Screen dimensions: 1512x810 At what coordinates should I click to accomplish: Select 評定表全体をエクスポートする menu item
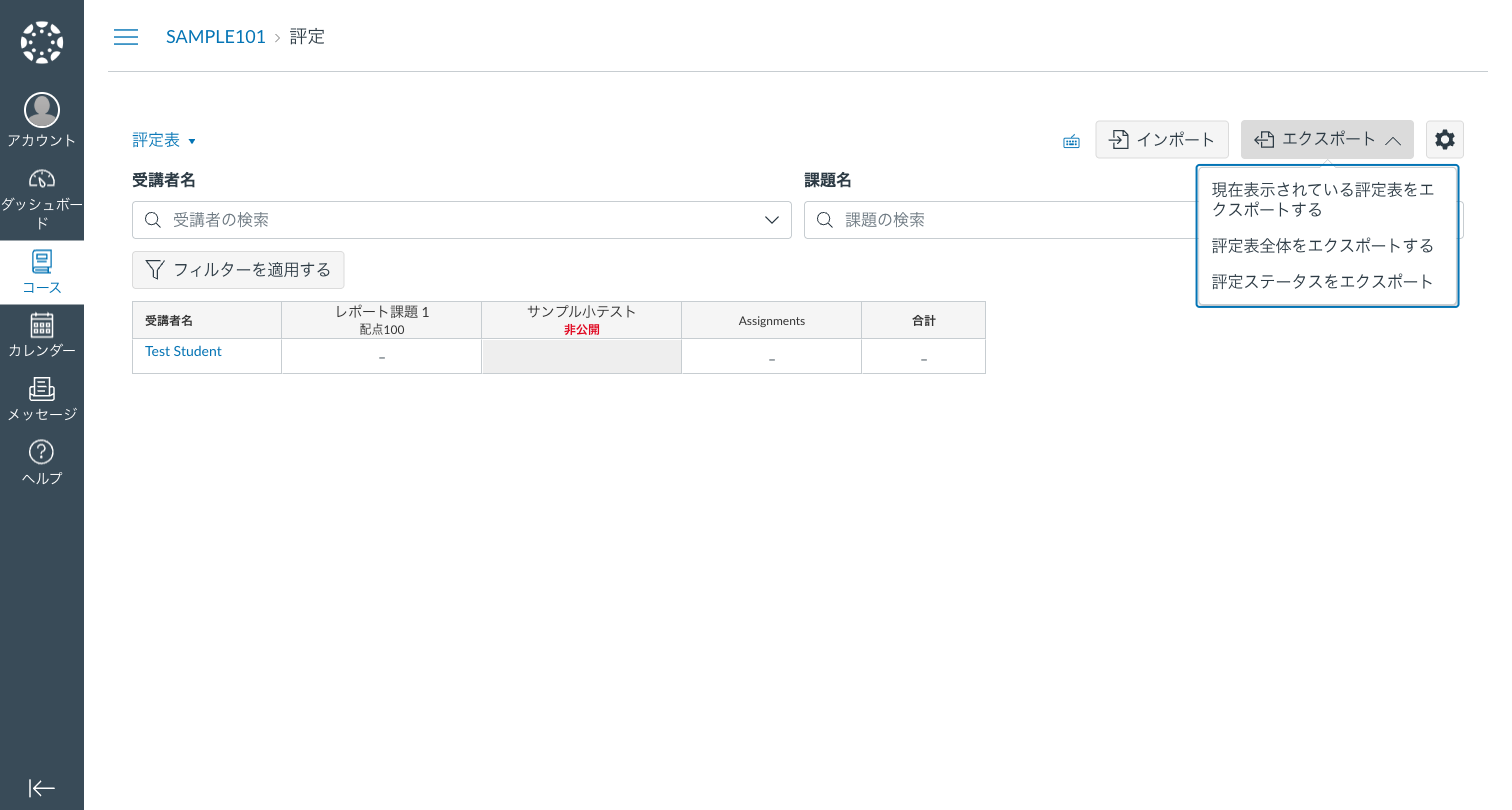[x=1322, y=246]
